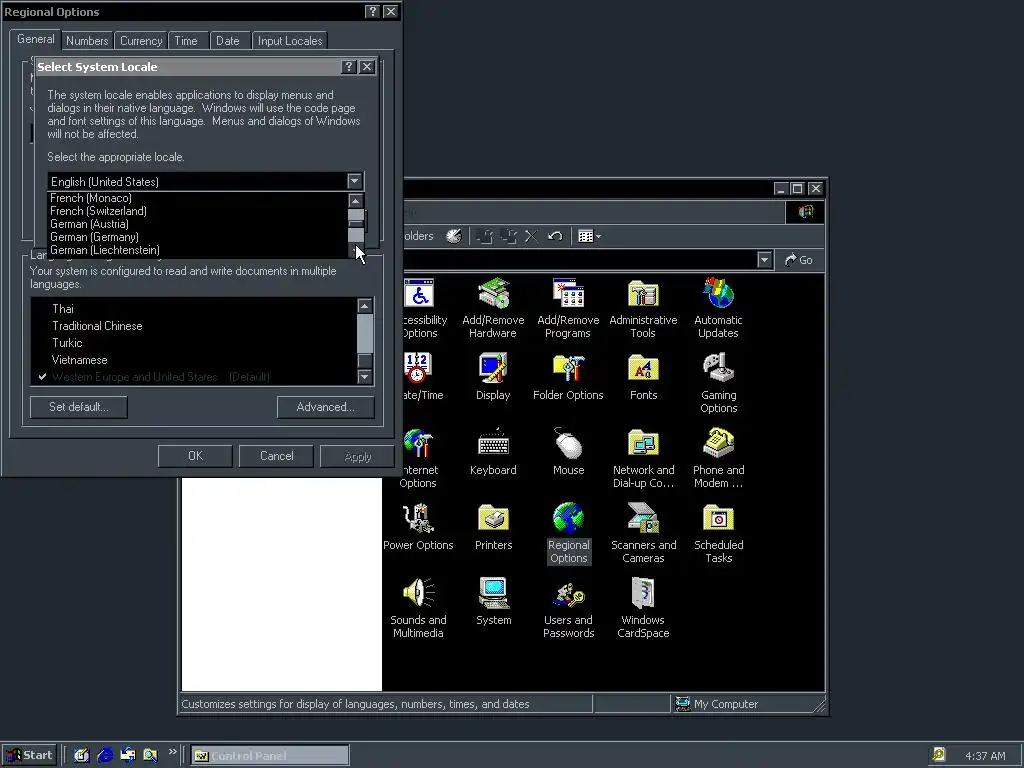Open System properties icon
The height and width of the screenshot is (768, 1024).
pyautogui.click(x=493, y=602)
